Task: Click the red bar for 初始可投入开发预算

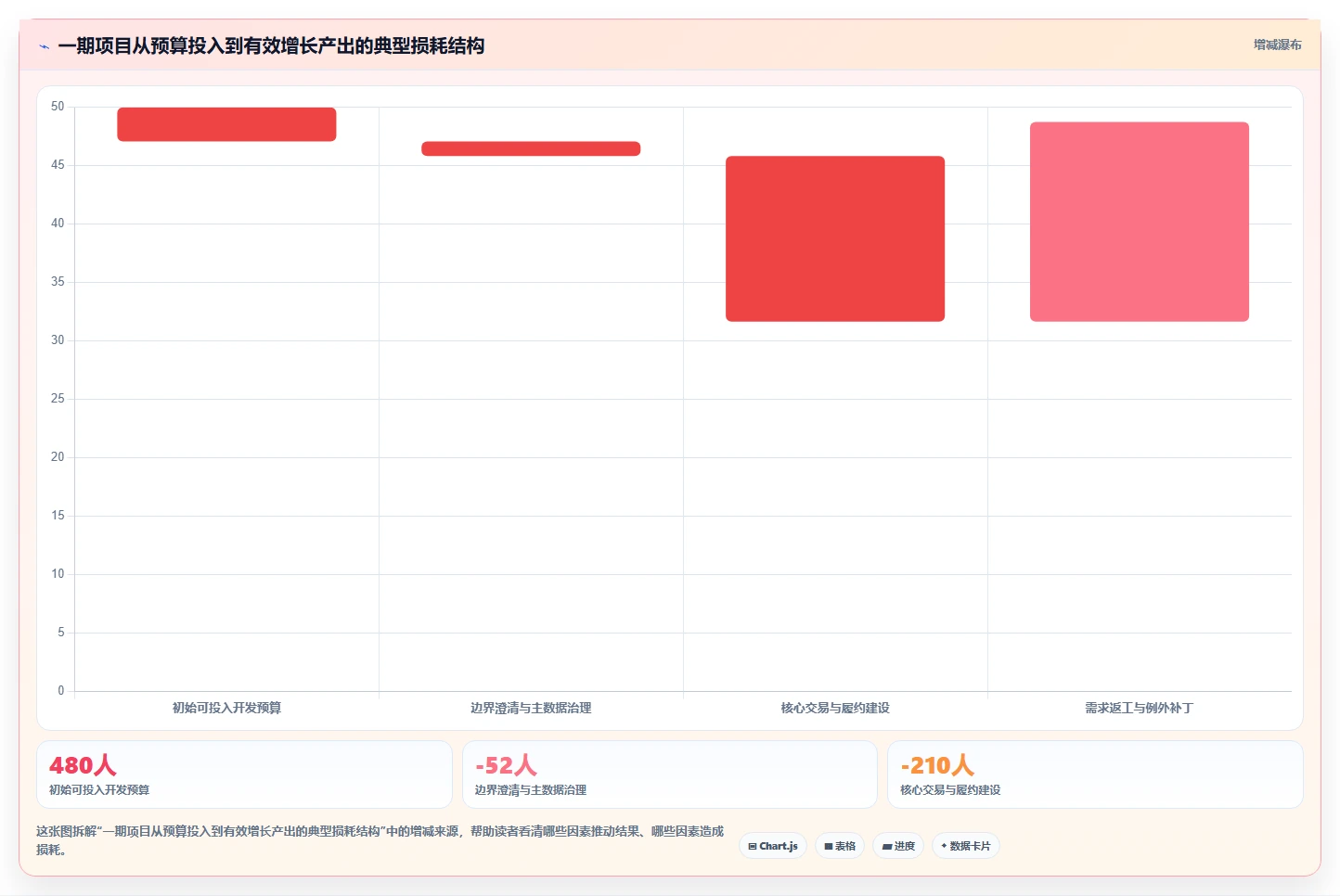Action: tap(226, 124)
